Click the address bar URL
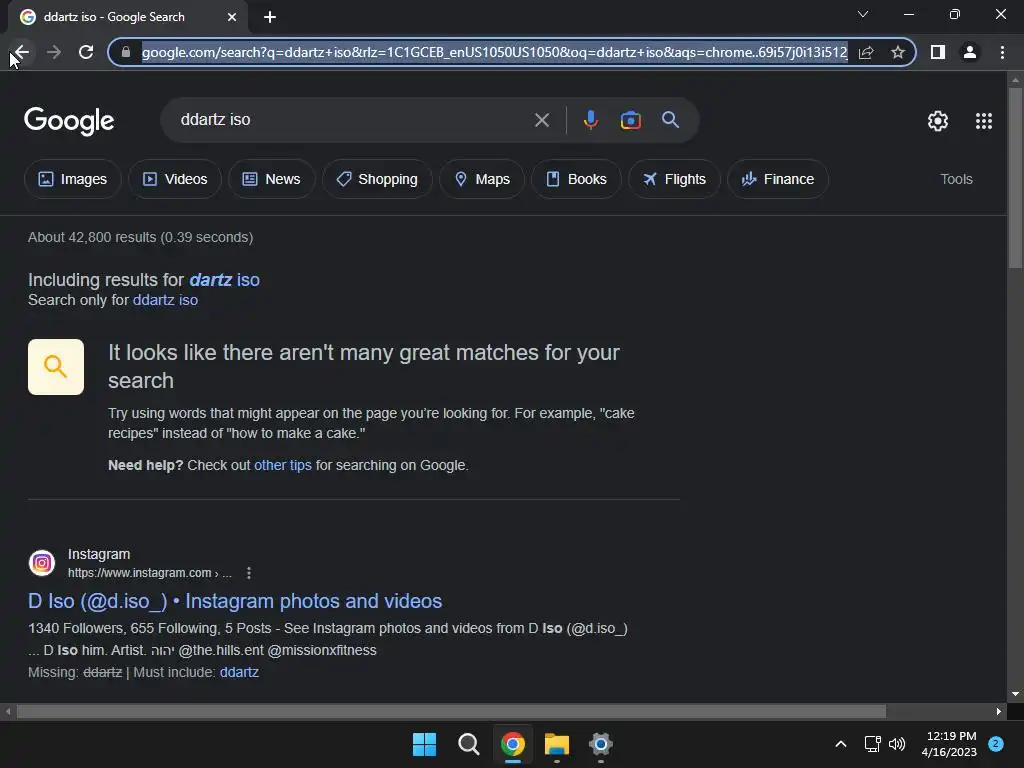This screenshot has height=768, width=1024. (494, 52)
